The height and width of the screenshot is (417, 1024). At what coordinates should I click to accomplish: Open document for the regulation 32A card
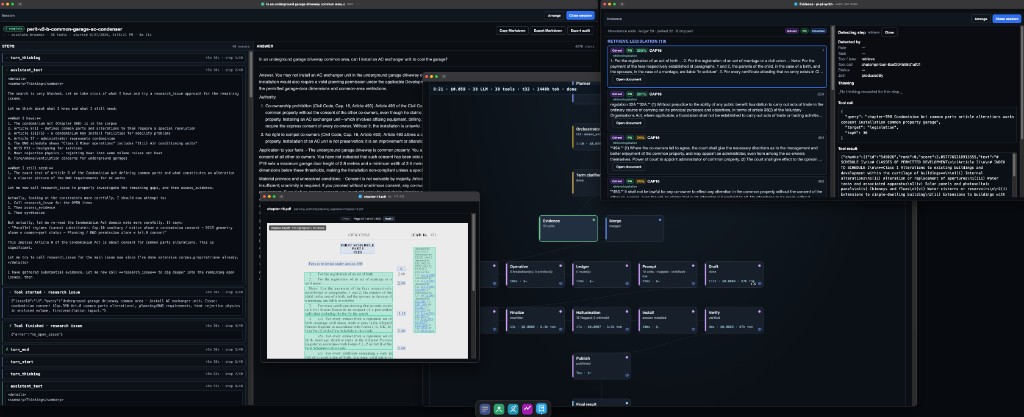628,123
